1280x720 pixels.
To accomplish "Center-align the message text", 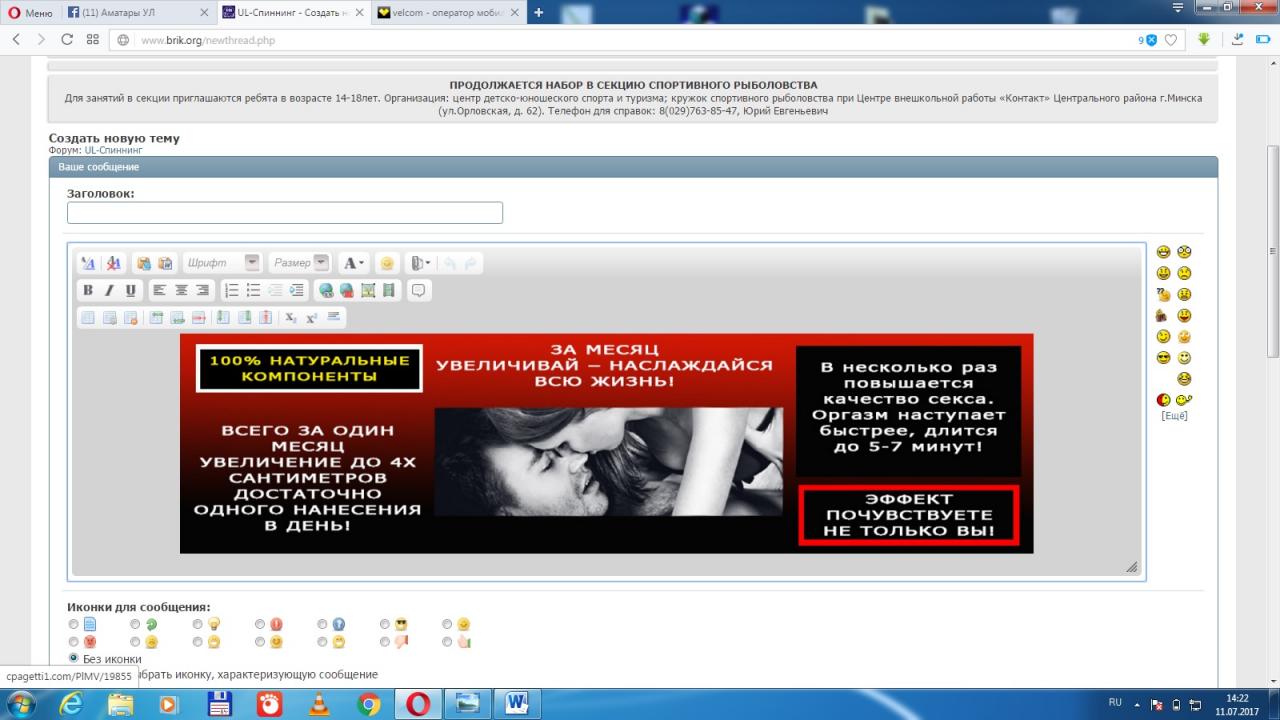I will point(181,290).
